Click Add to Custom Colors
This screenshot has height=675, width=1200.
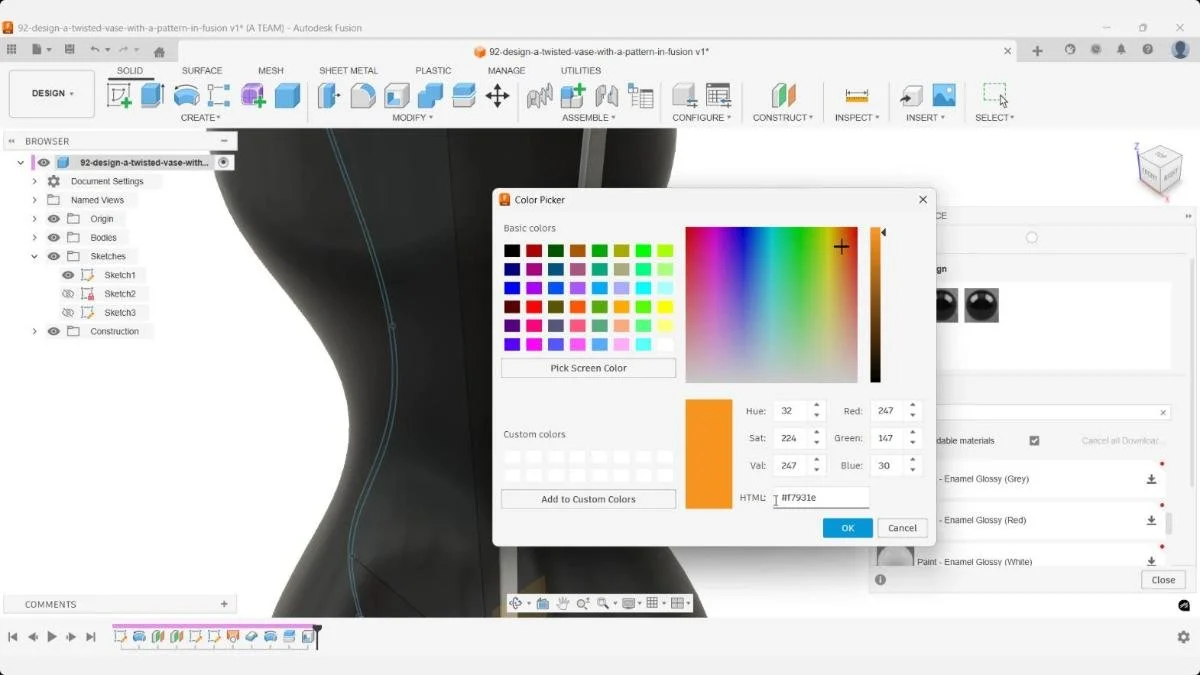588,498
